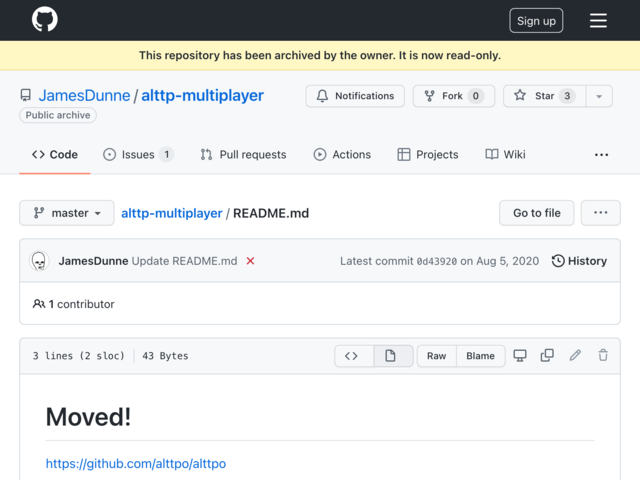Click the Sign up button
The height and width of the screenshot is (480, 640).
coord(536,20)
